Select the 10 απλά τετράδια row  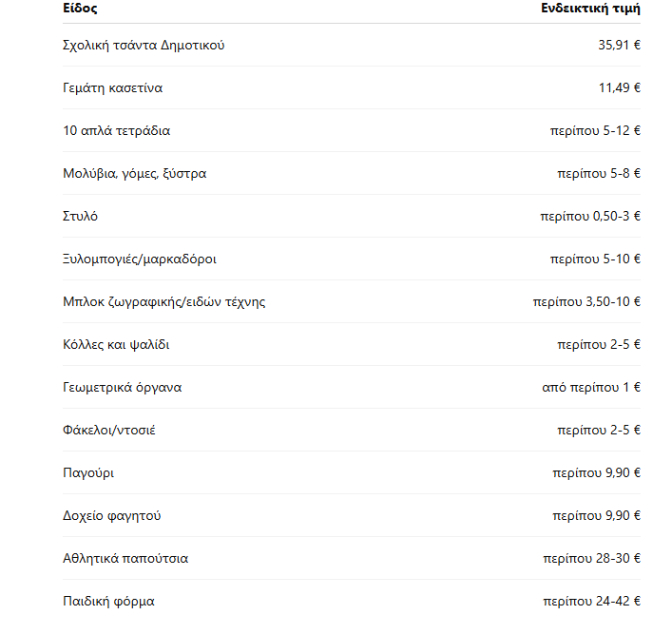(352, 130)
